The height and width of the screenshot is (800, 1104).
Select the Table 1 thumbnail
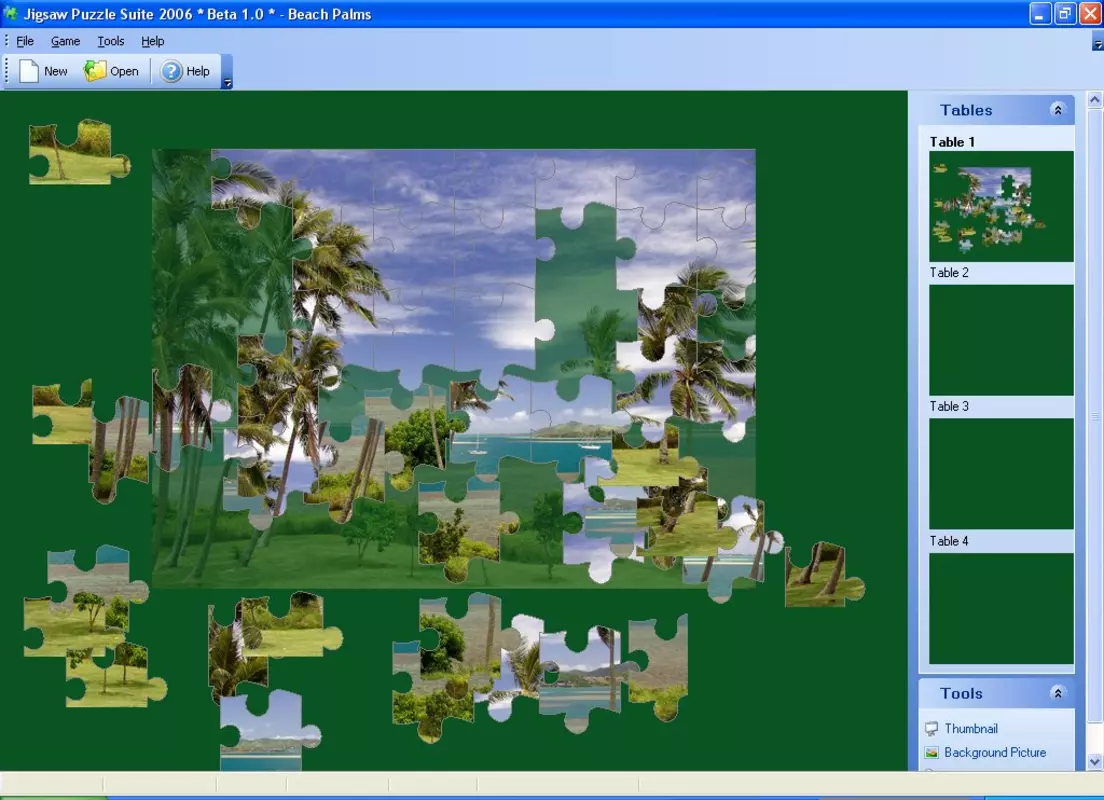1001,206
